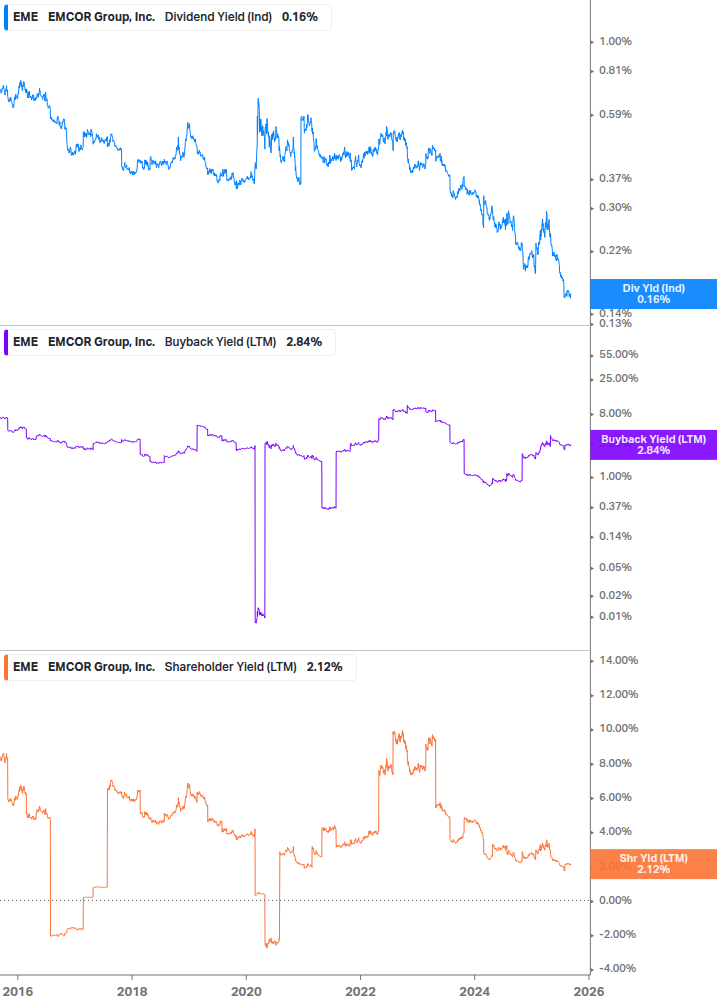Image resolution: width=717 pixels, height=1005 pixels.
Task: Click the 0.02% buyback yield axis label
Action: [x=615, y=595]
